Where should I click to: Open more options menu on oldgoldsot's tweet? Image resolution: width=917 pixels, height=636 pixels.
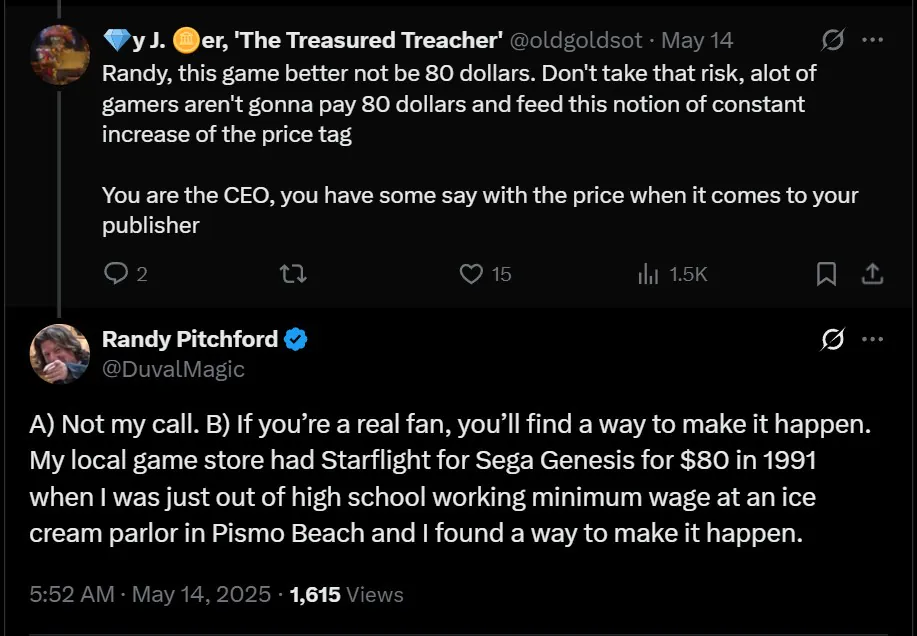[872, 41]
